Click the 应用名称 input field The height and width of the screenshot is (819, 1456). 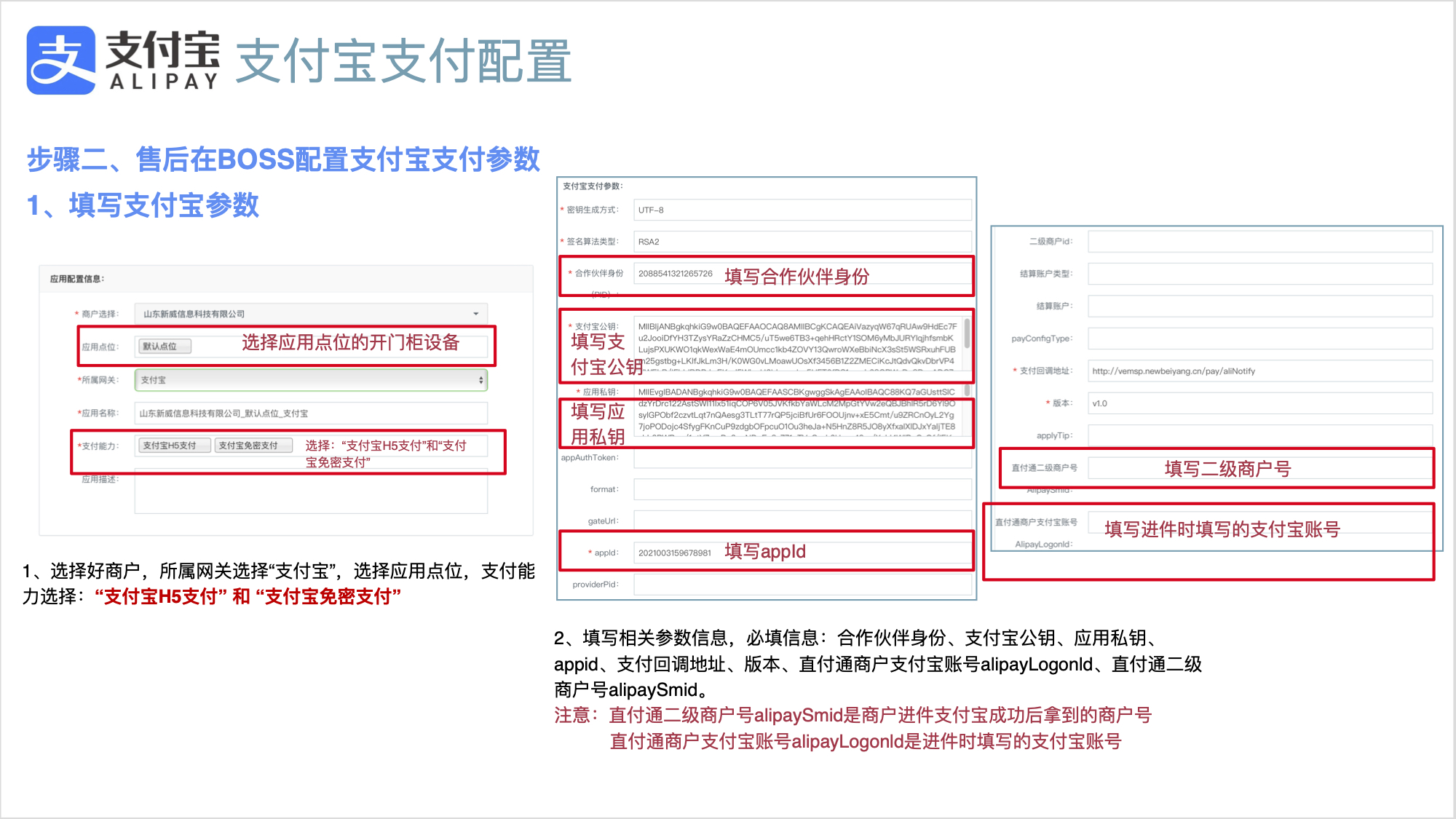click(x=311, y=413)
